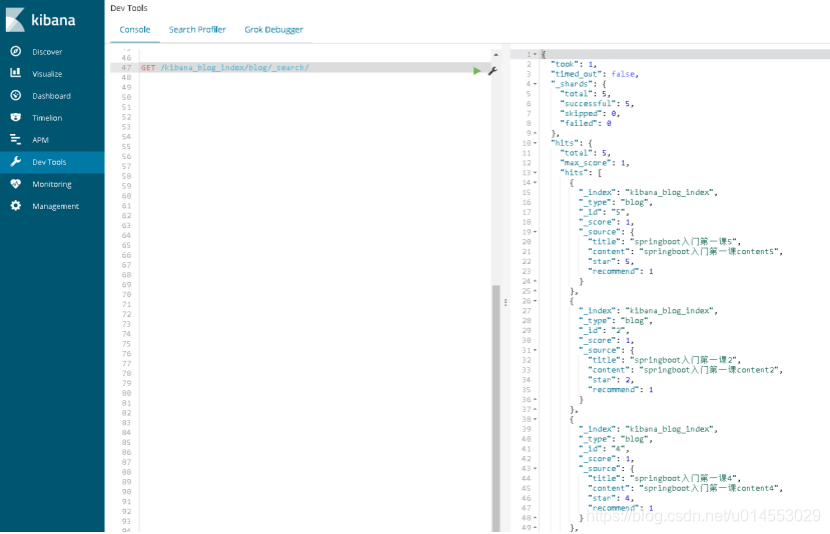Collapse third hit object at line 38
The width and height of the screenshot is (830, 534).
click(x=535, y=419)
